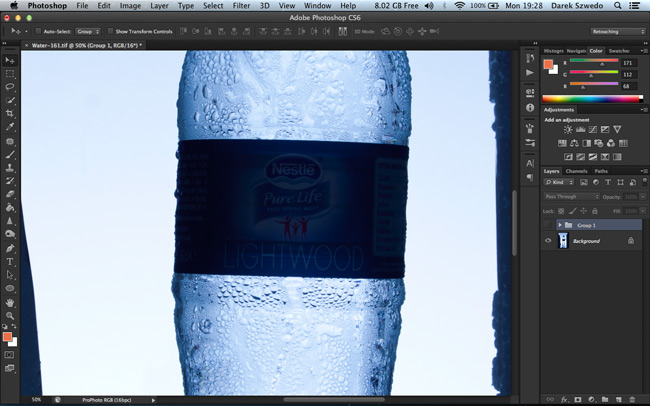This screenshot has width=650, height=406.
Task: Add an Invert adjustment
Action: tap(568, 157)
